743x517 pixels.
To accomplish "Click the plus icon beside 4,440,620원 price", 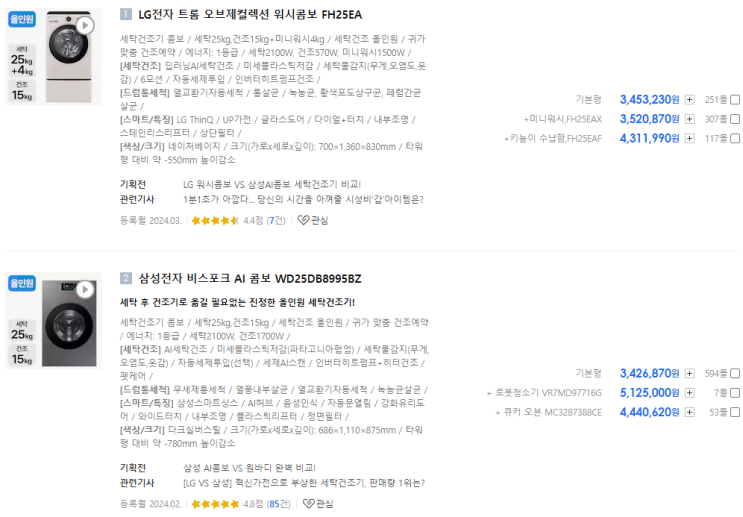I will click(x=689, y=411).
